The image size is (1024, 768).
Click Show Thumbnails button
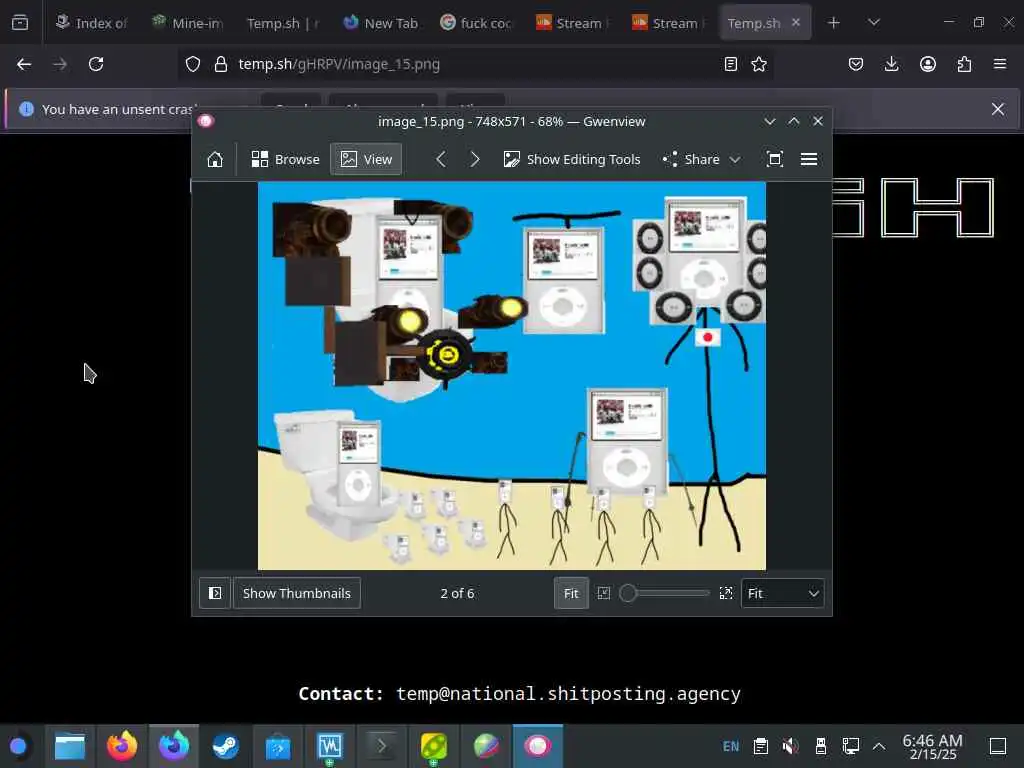(296, 593)
